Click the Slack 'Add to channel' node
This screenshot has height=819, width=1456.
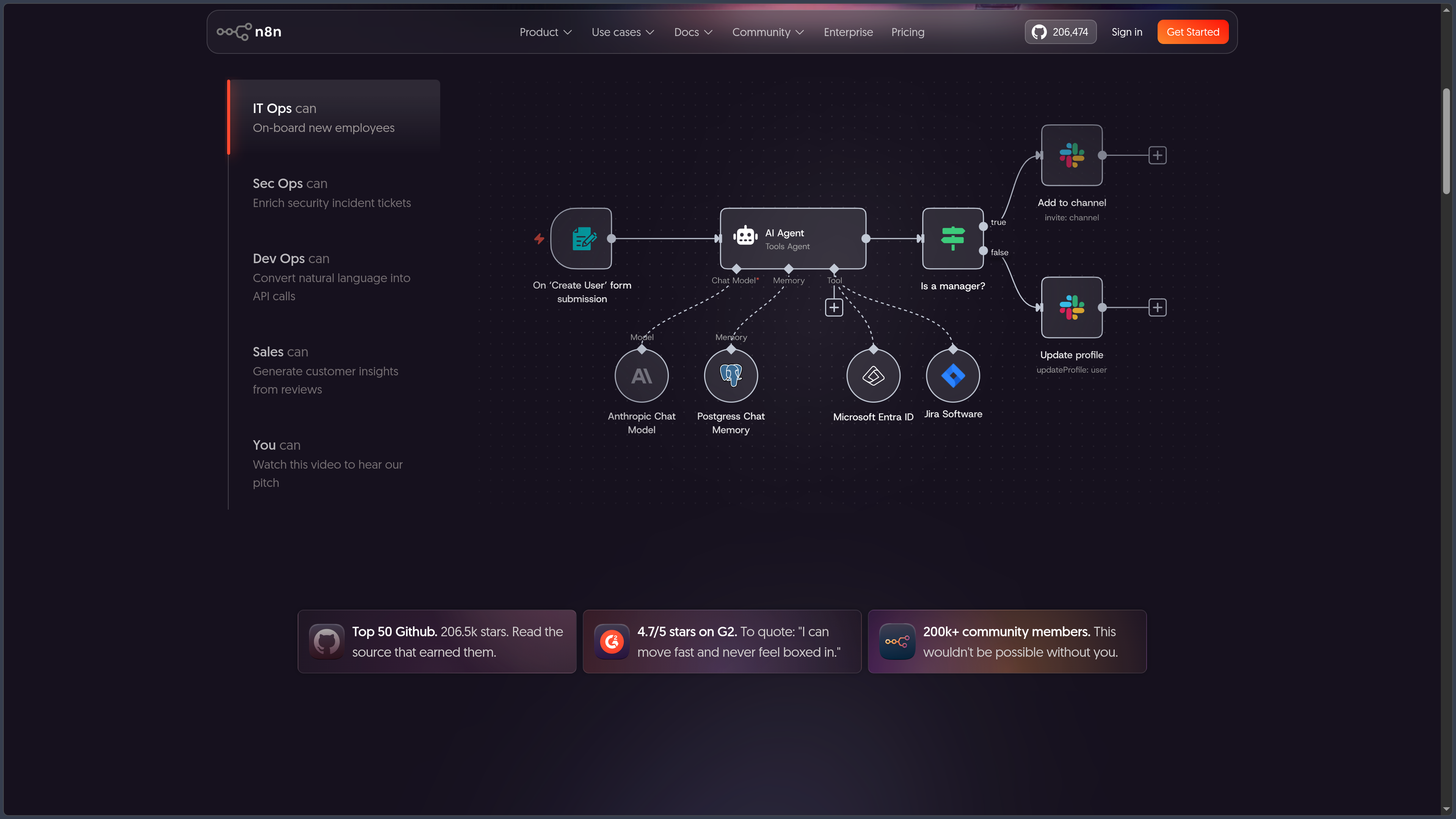[x=1072, y=155]
